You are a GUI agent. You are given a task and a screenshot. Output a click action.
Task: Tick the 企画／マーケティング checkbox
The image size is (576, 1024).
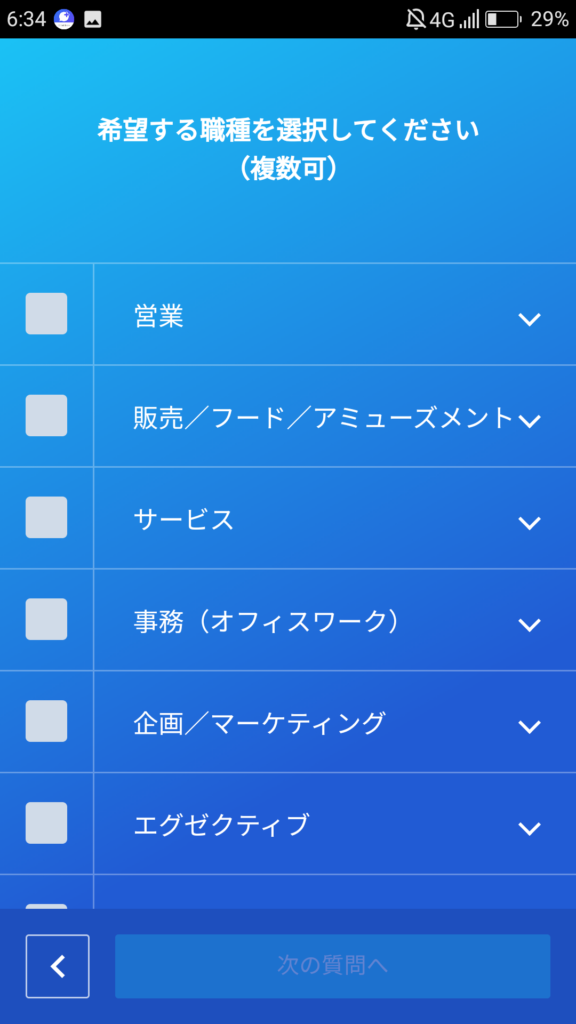click(x=46, y=721)
